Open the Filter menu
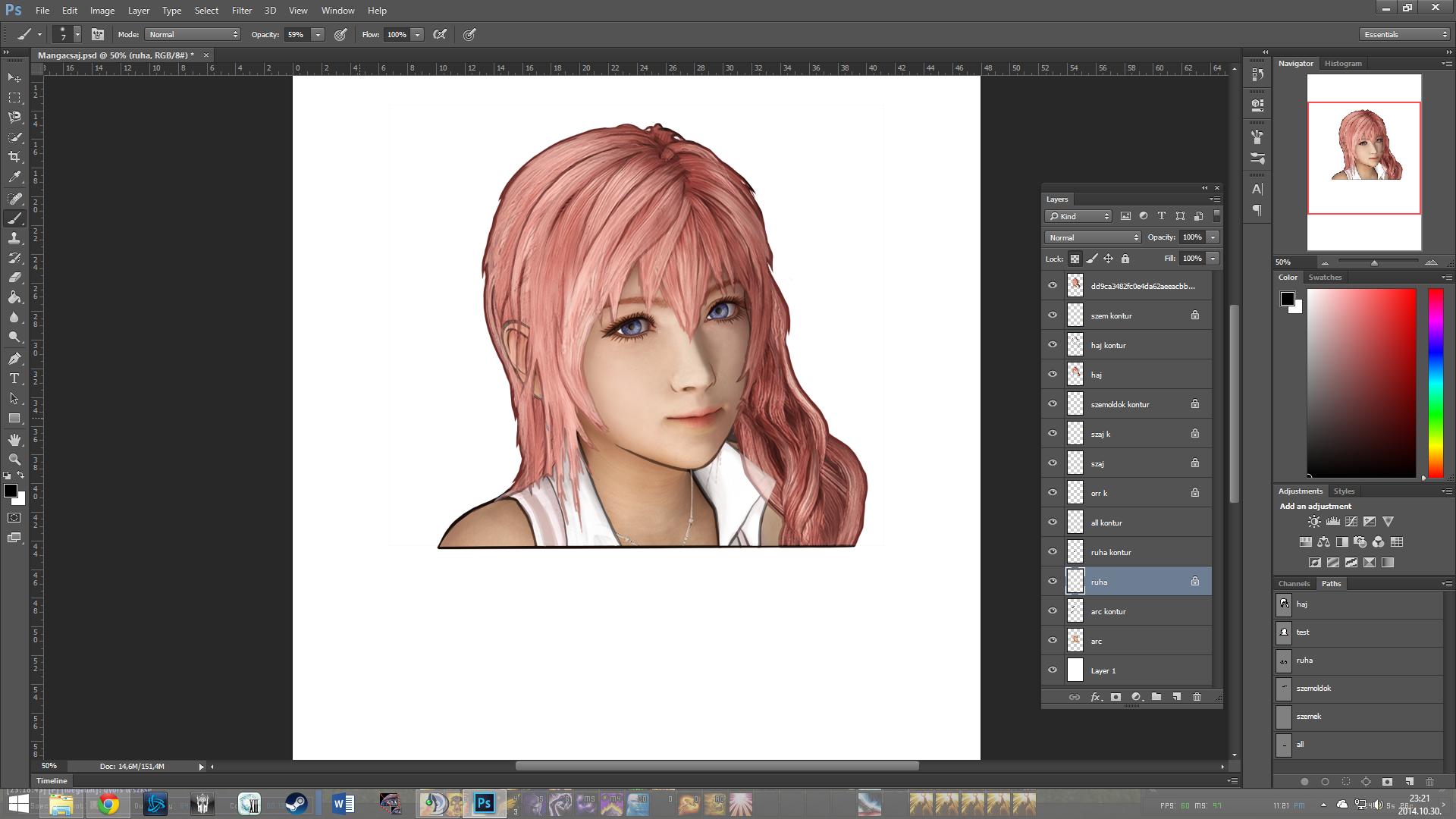The height and width of the screenshot is (819, 1456). tap(242, 11)
